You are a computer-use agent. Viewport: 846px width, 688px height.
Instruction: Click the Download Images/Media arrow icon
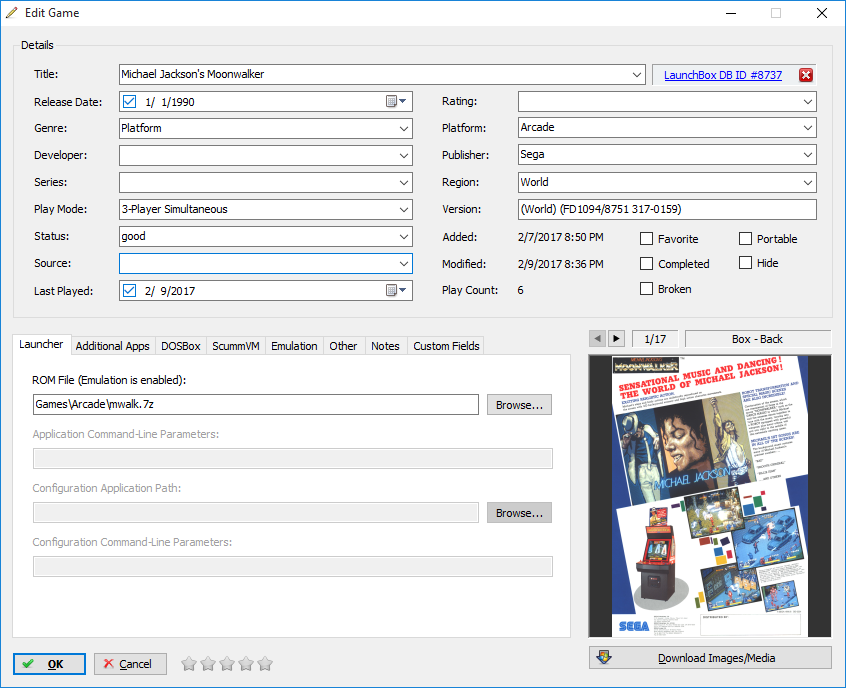tap(604, 657)
